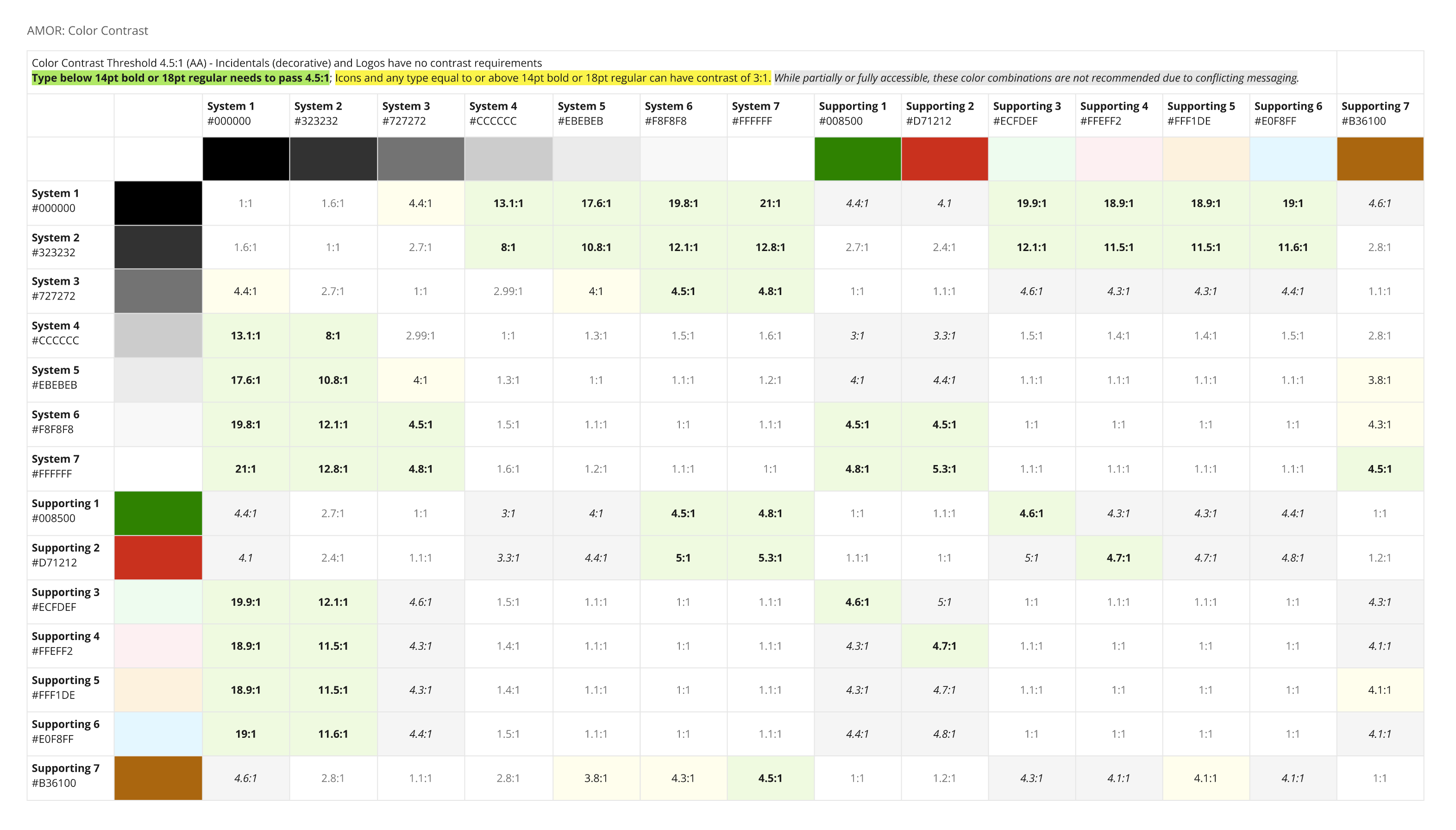Click '3.3:1' in Supporting 2 row

pyautogui.click(x=508, y=558)
